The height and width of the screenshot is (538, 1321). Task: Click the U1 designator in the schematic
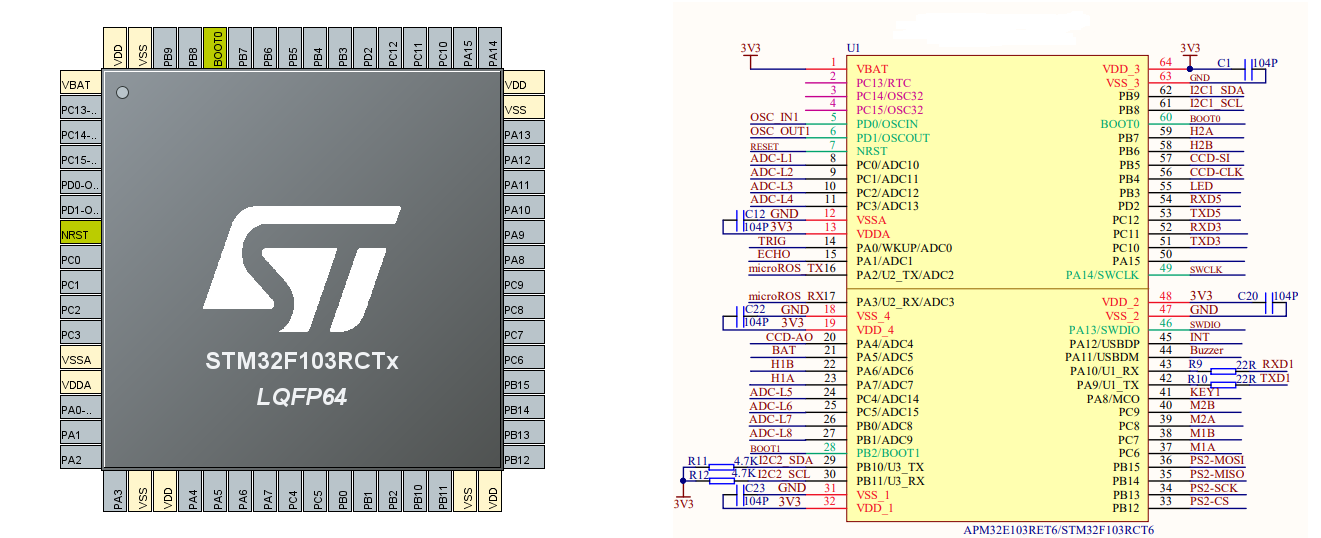[x=852, y=47]
